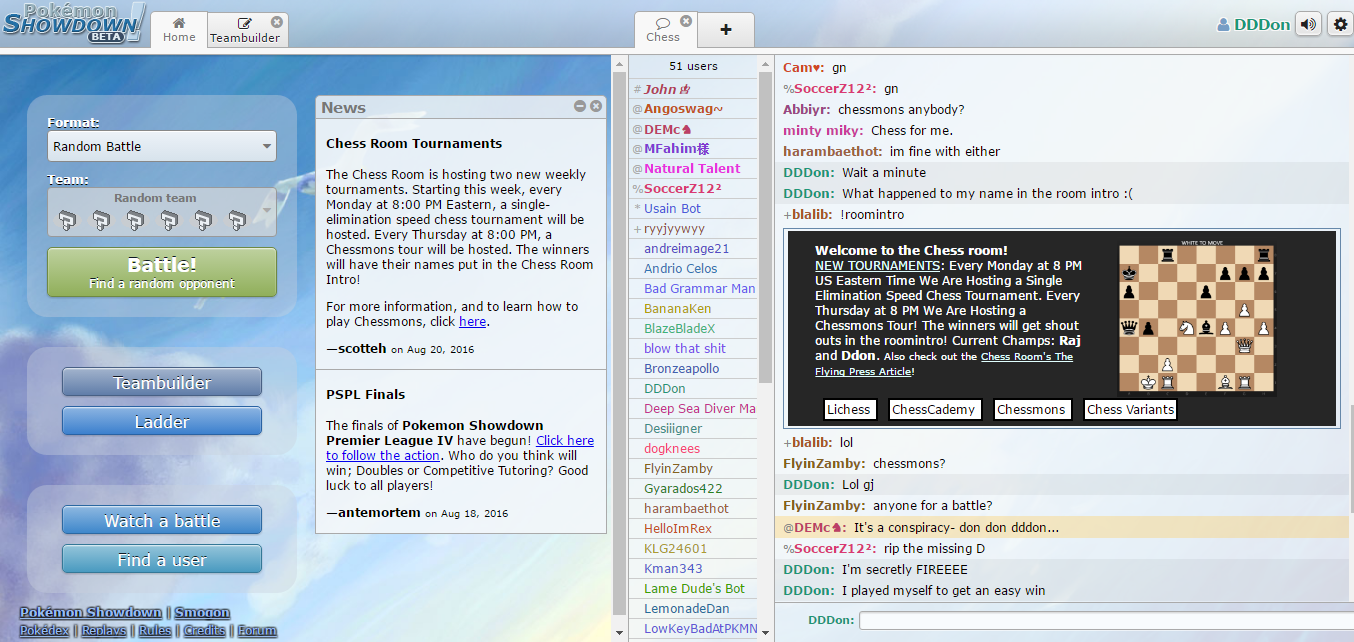1354x642 pixels.
Task: Click the Battle! find opponent button
Action: (x=162, y=272)
